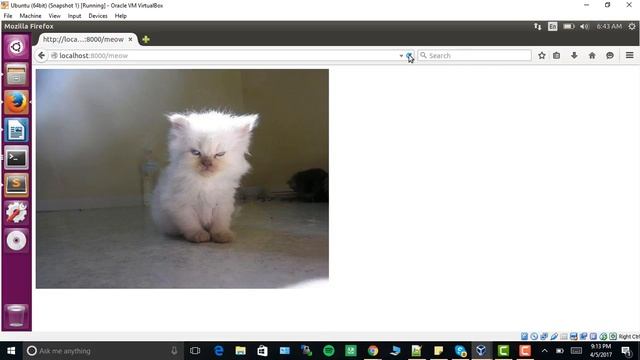Open the En keyboard layout indicator
640x360 pixels.
552,27
